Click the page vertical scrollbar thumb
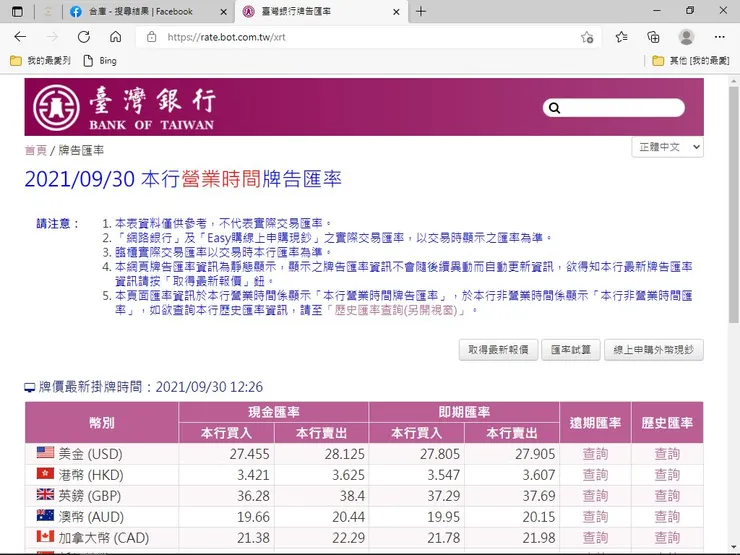Screen dimensions: 740x555 click(733, 205)
